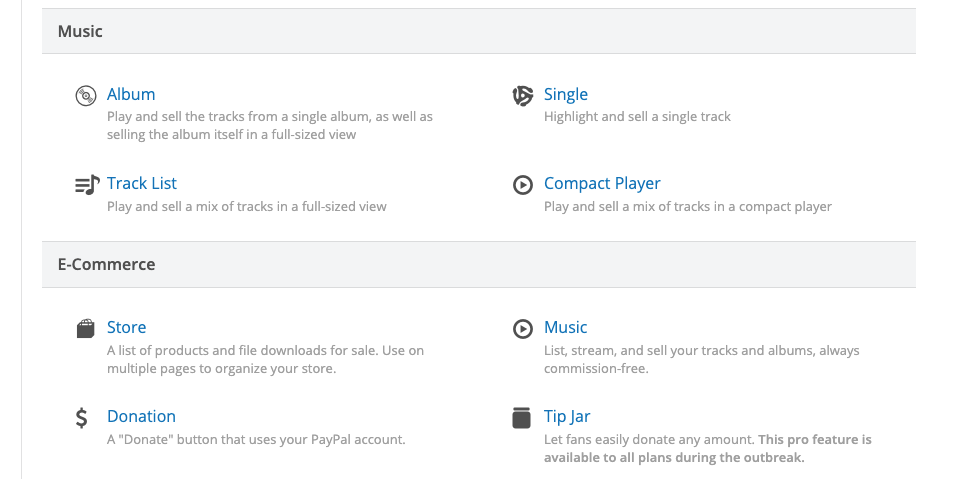The height and width of the screenshot is (479, 964).
Task: Click the Tip Jar pro feature description
Action: coord(708,449)
